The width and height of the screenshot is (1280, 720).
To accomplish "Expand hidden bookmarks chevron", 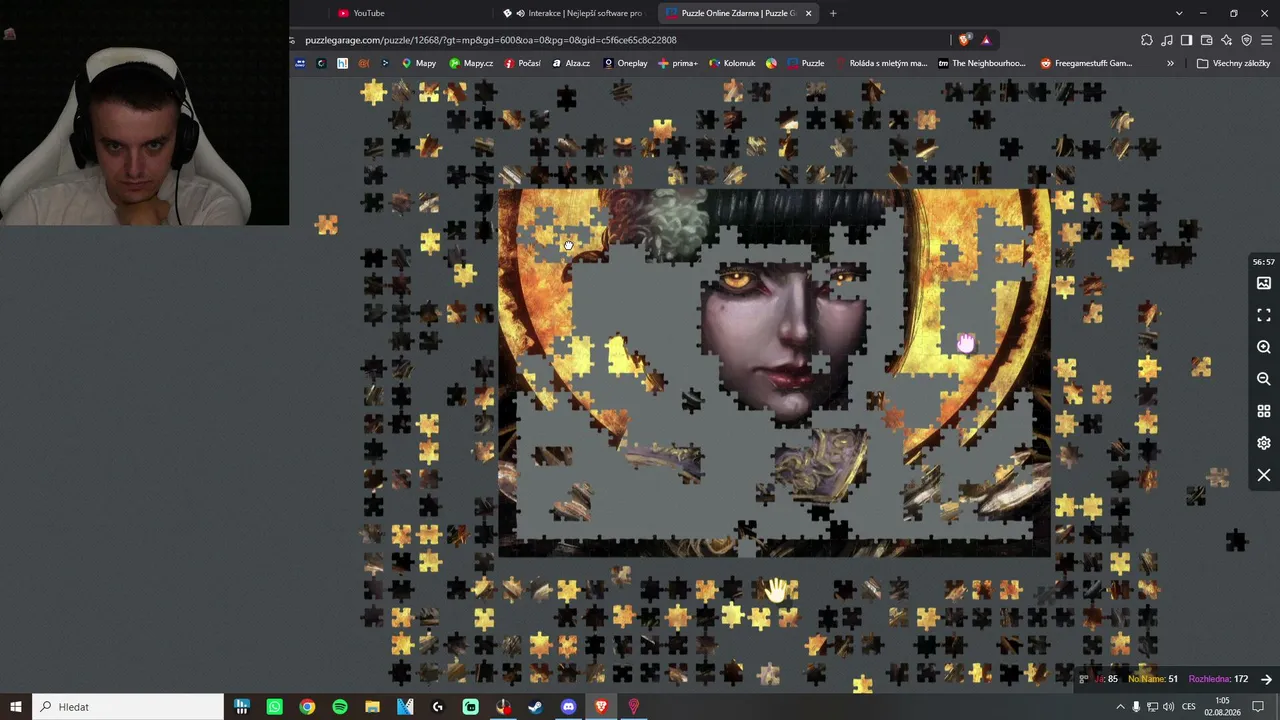I will coord(1170,63).
